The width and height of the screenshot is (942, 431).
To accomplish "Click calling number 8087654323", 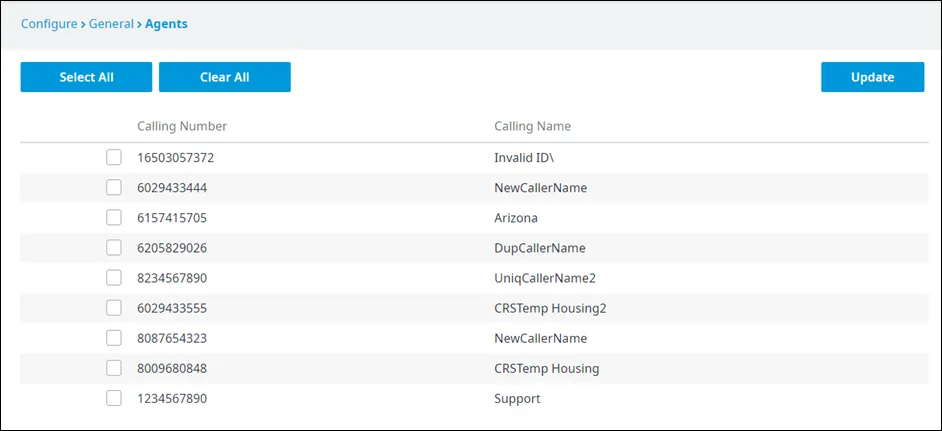I will [x=172, y=338].
